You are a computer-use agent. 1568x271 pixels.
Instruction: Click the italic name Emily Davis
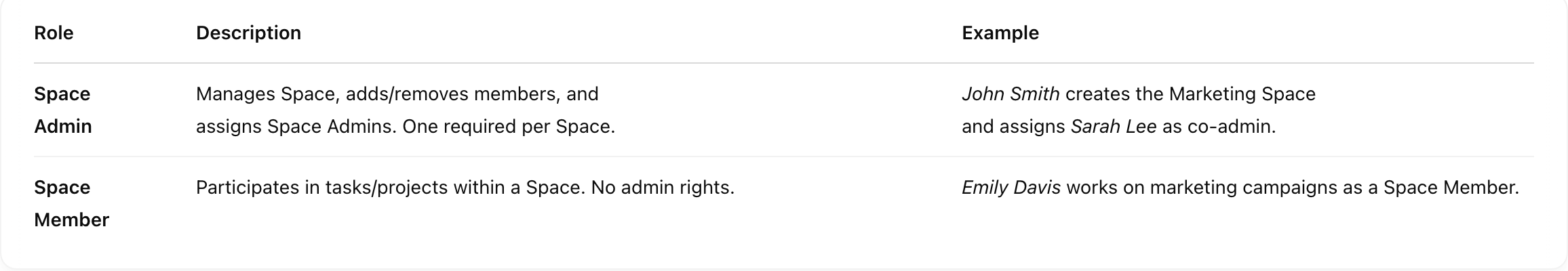point(1011,187)
